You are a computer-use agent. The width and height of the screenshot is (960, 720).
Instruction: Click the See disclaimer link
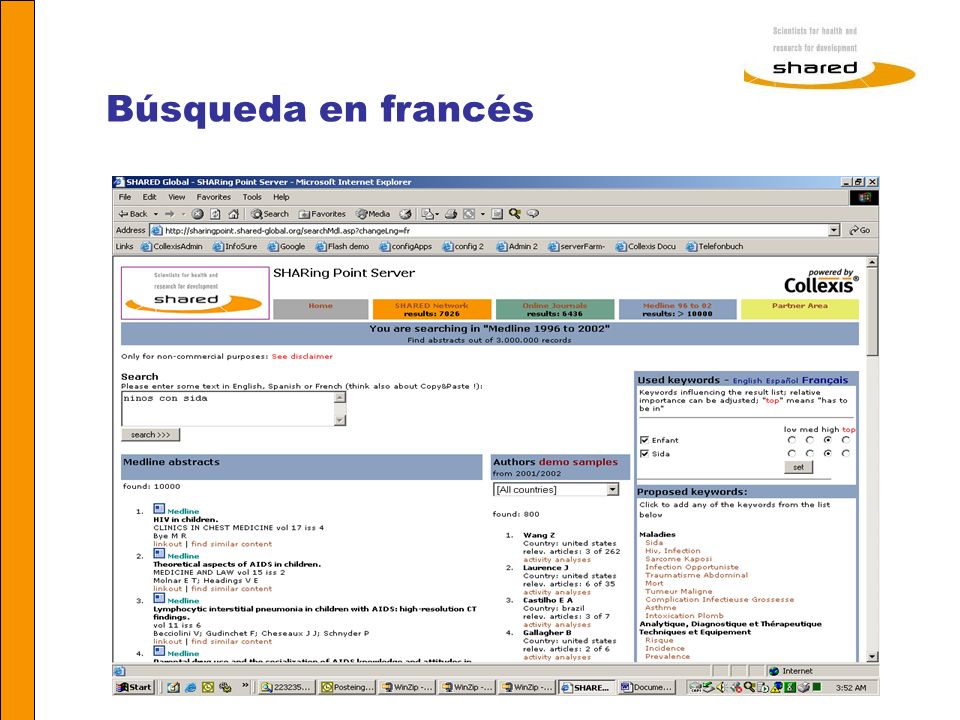coord(302,356)
